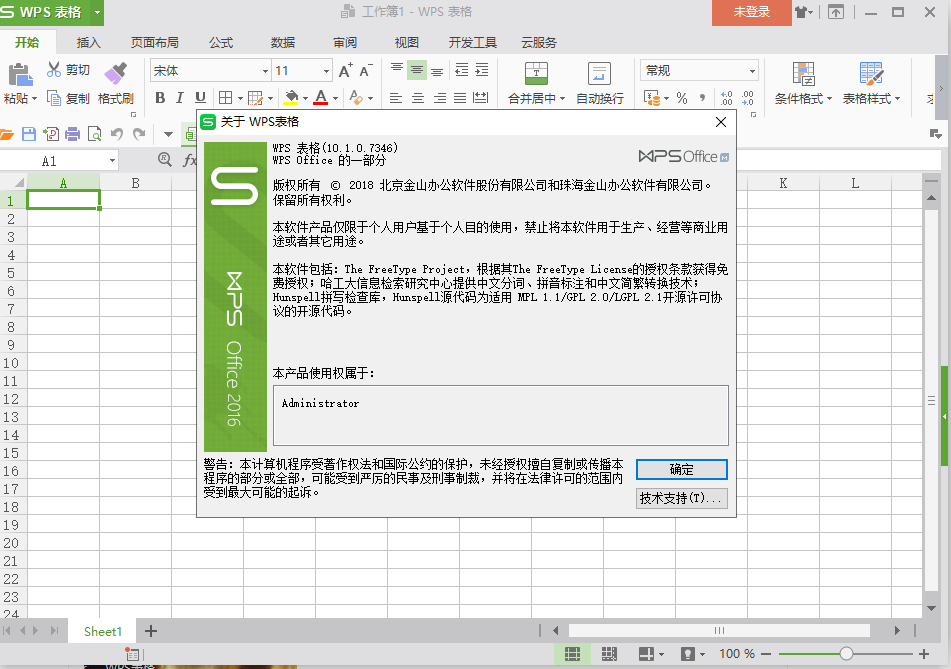Increase indent in the alignment group
The width and height of the screenshot is (951, 669).
[482, 70]
